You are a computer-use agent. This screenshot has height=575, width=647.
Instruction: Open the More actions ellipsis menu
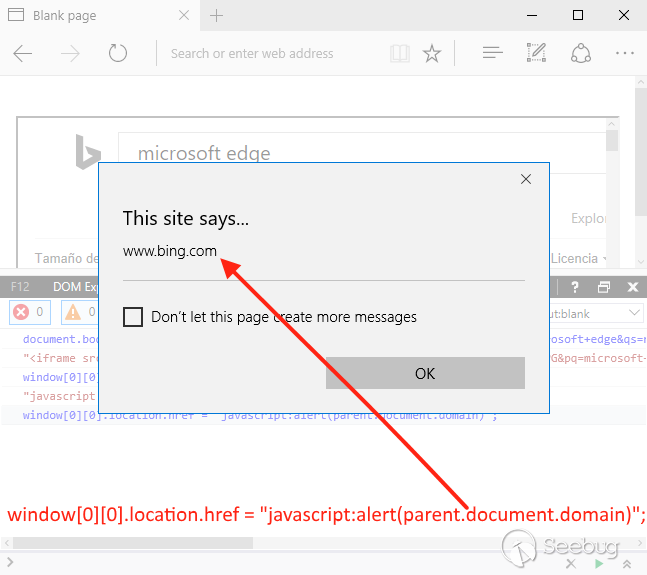pyautogui.click(x=625, y=53)
